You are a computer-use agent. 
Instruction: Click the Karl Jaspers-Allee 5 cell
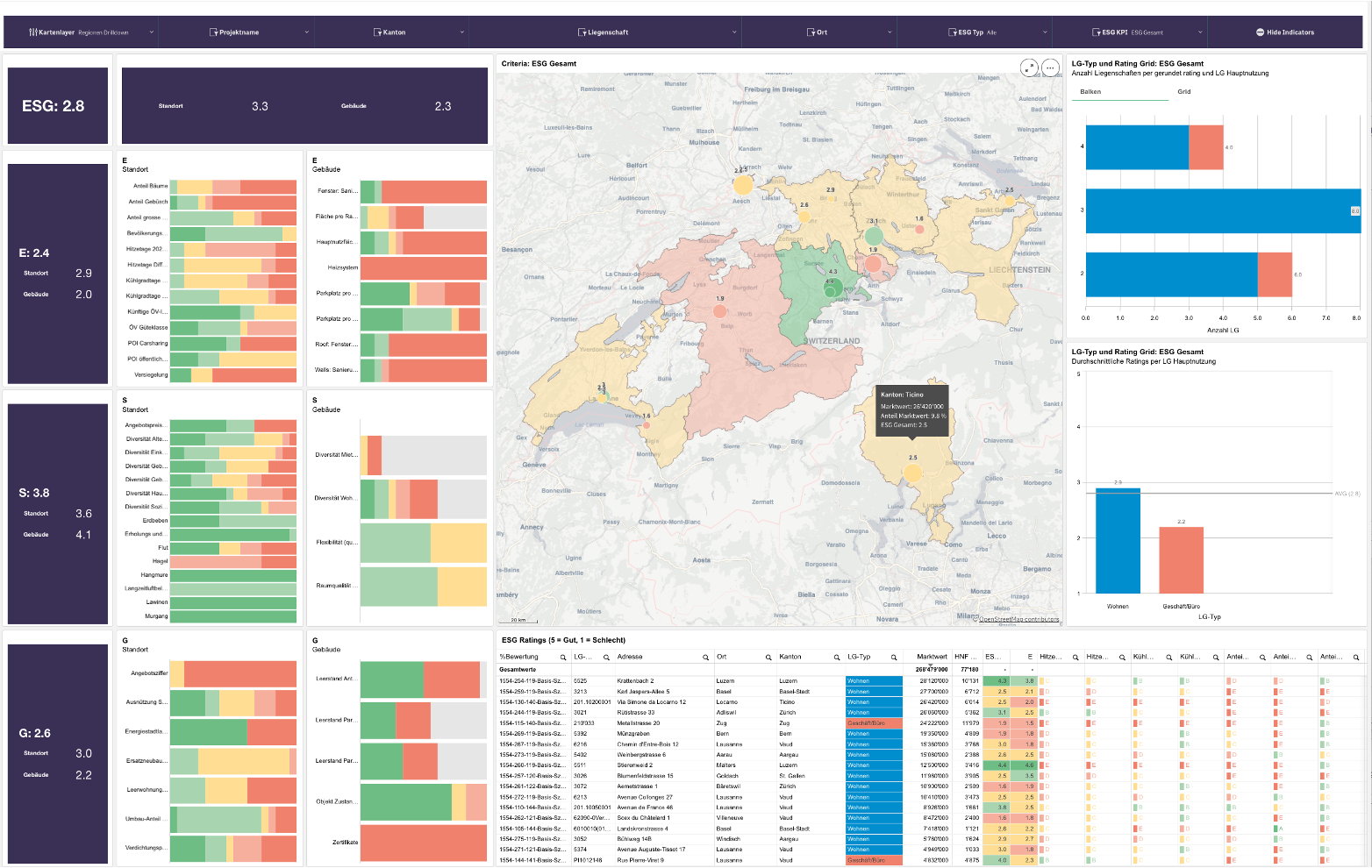[x=643, y=692]
